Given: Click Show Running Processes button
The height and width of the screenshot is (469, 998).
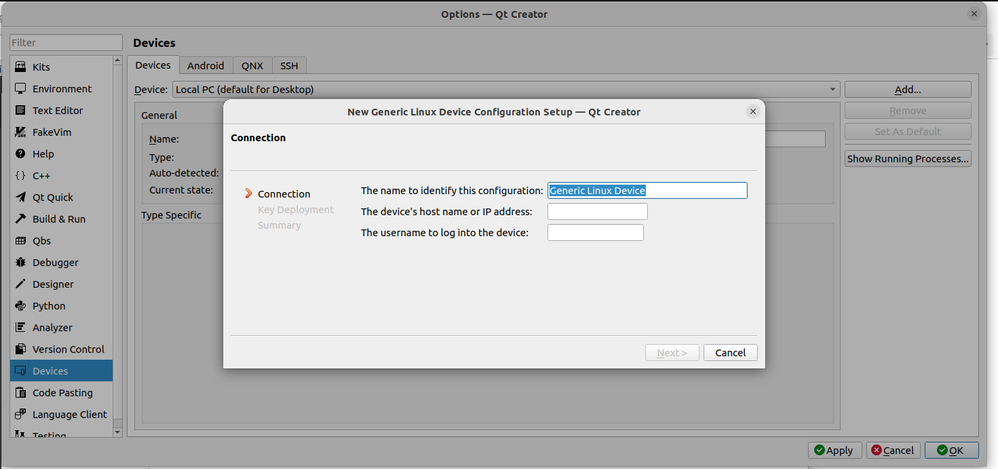Looking at the screenshot, I should click(x=908, y=158).
